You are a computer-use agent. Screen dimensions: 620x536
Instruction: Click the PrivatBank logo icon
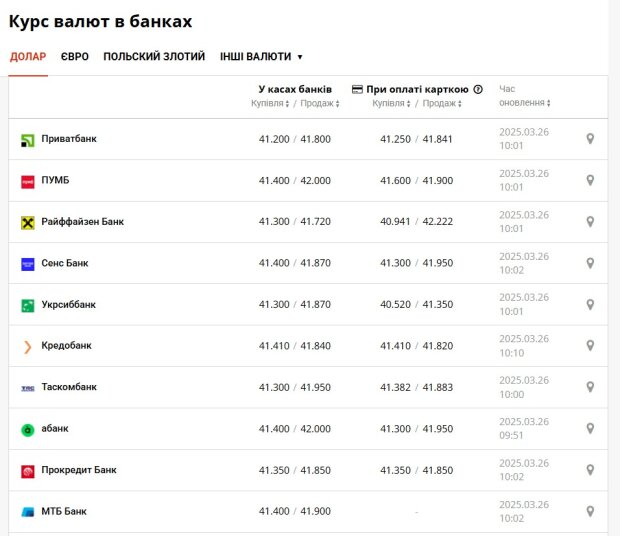[x=28, y=140]
